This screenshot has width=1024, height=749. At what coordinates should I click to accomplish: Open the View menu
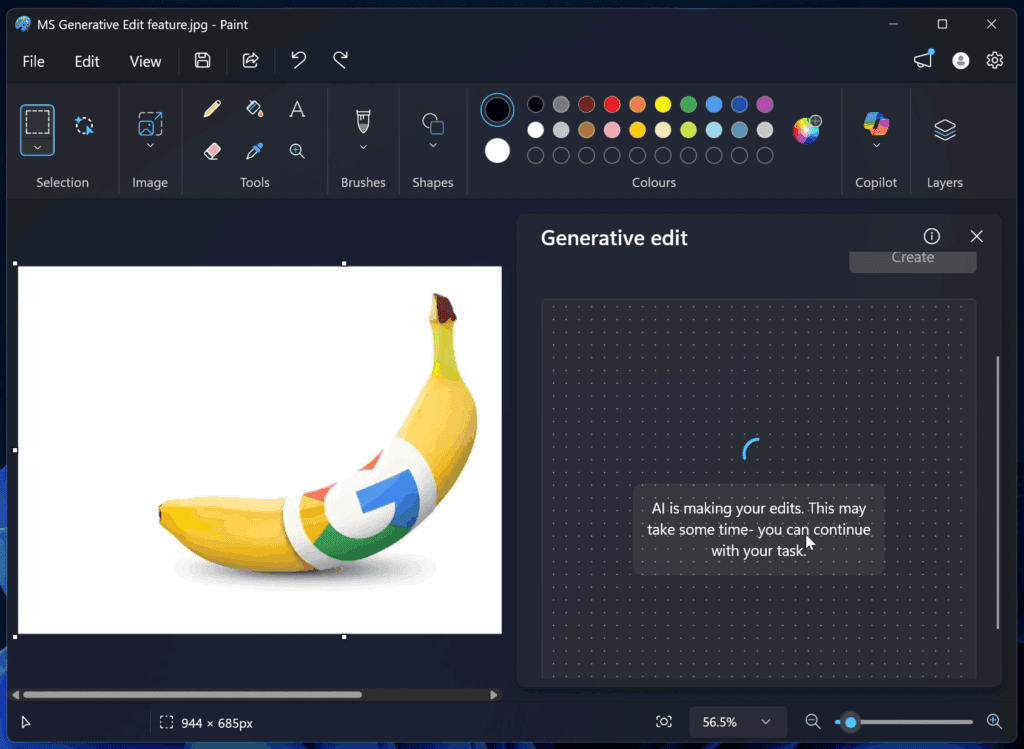coord(145,61)
